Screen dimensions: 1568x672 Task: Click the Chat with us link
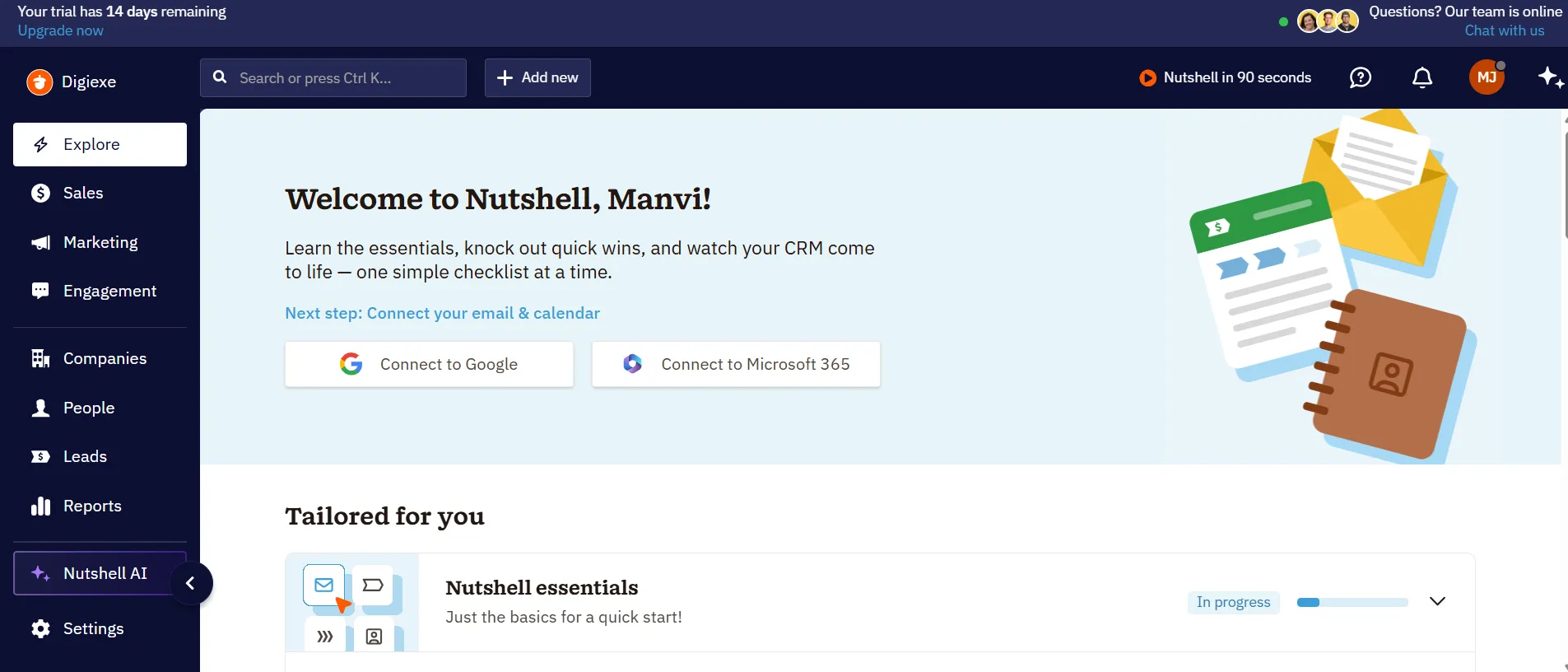point(1505,30)
